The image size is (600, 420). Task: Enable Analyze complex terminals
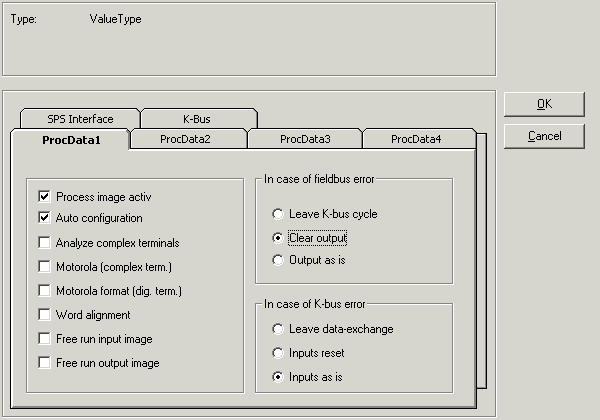44,243
